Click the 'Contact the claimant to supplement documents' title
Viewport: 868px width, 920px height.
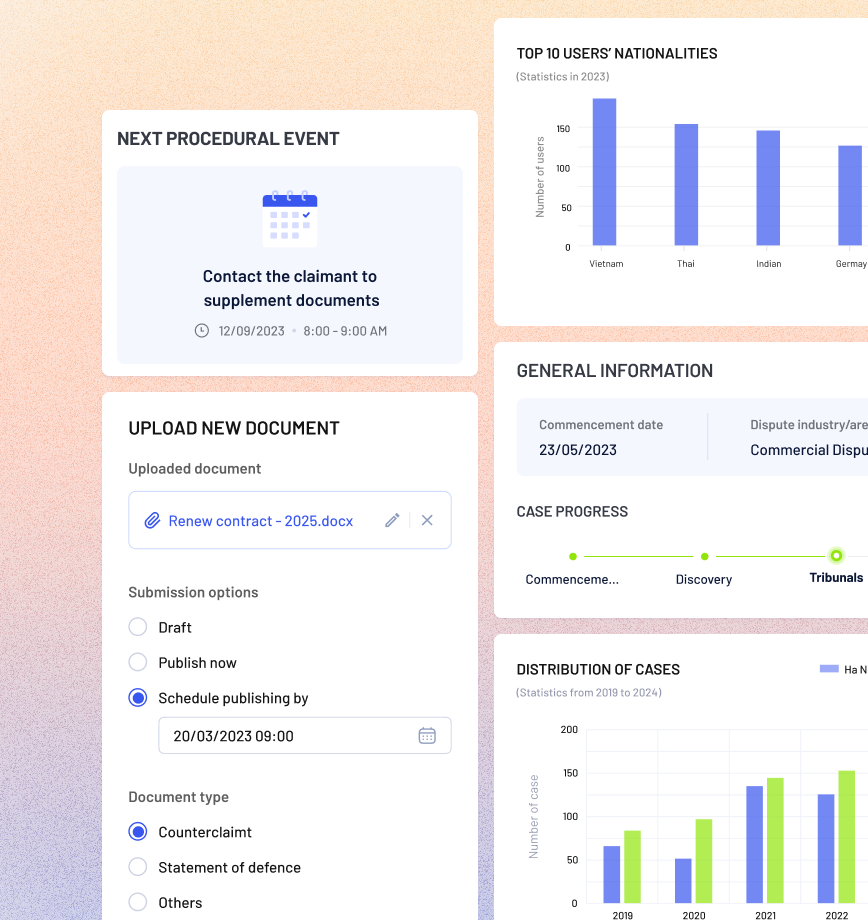click(x=291, y=288)
